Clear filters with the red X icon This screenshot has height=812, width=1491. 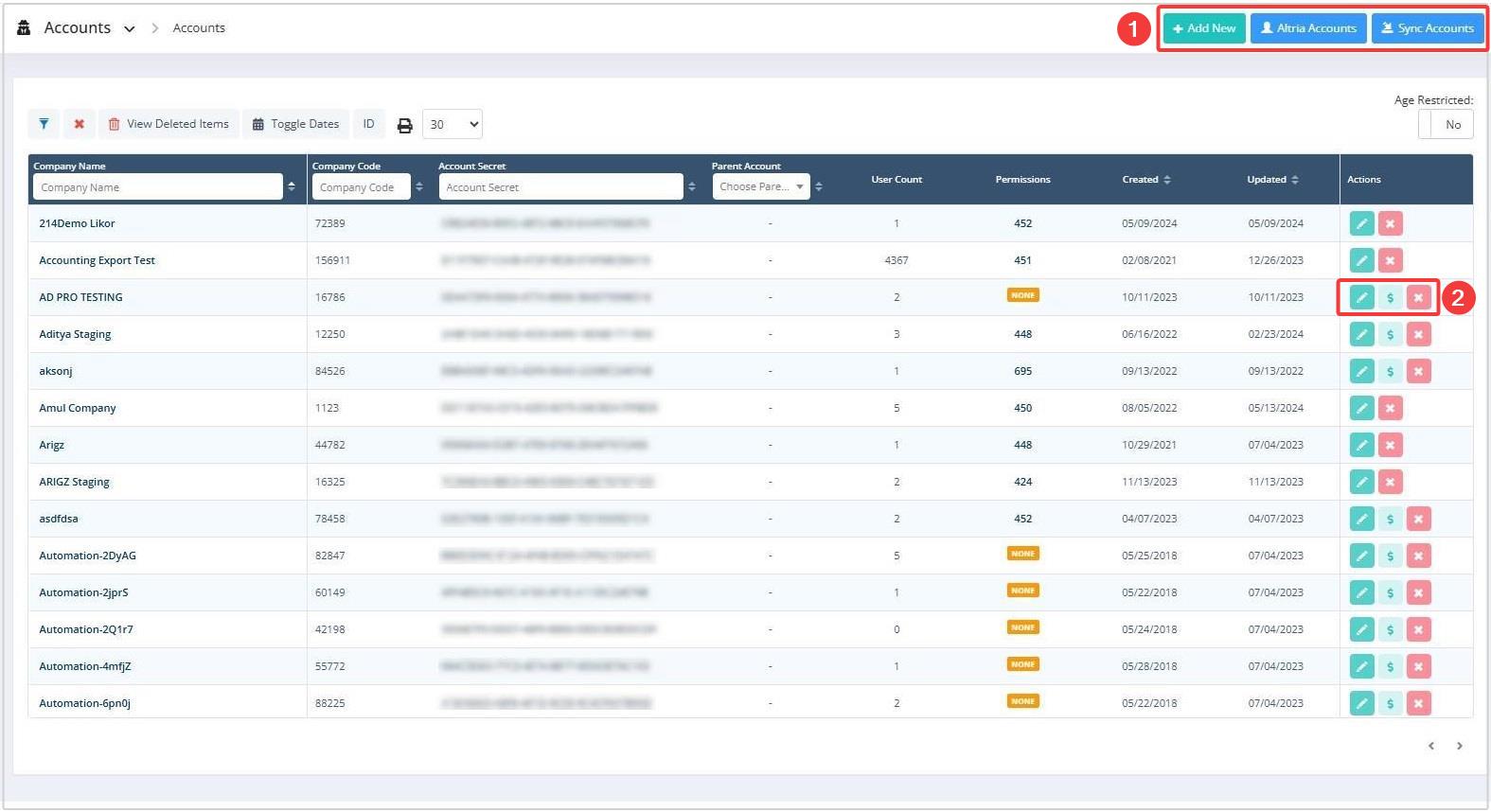(80, 124)
